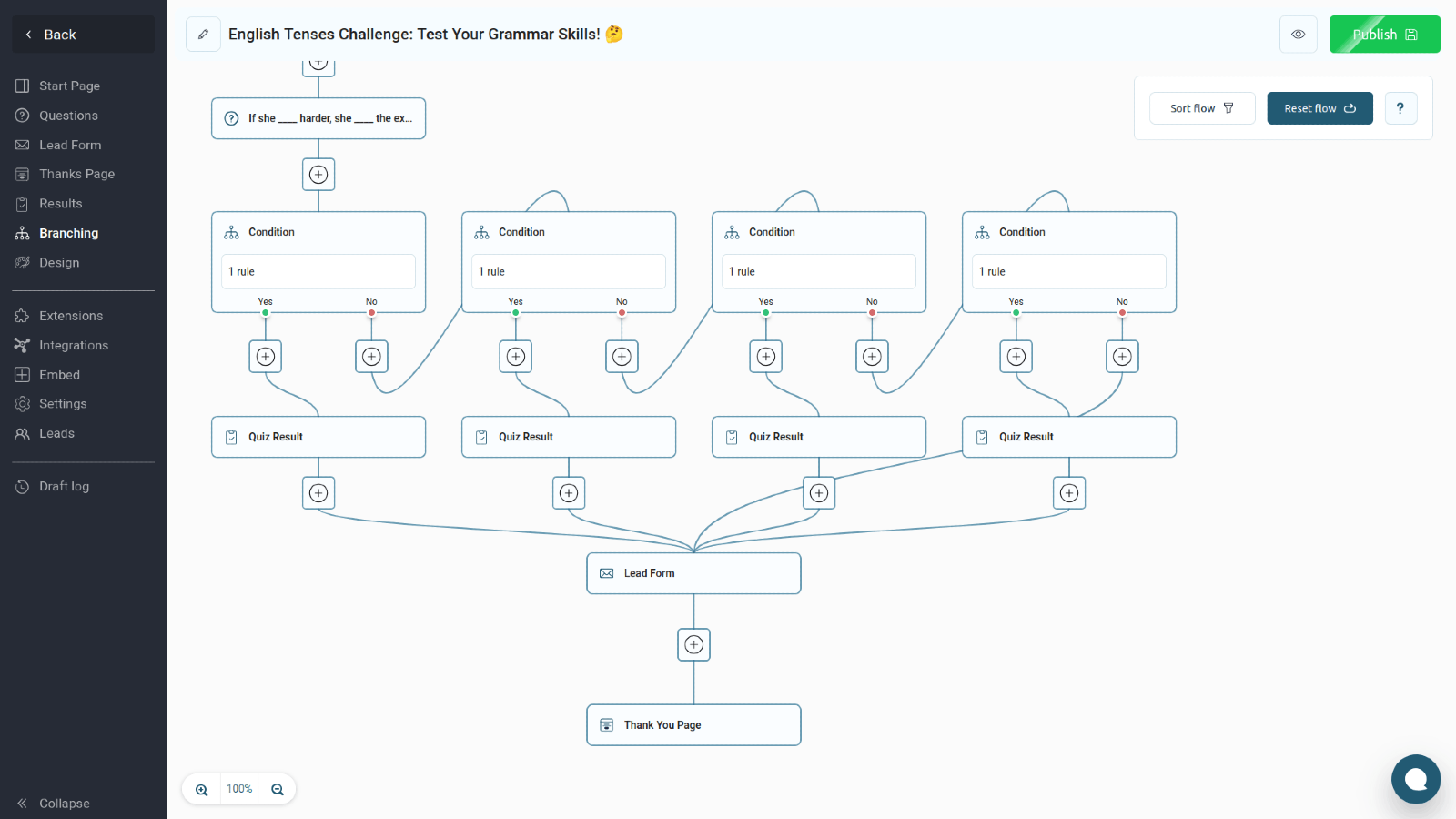Click the Sort flow button

point(1201,108)
